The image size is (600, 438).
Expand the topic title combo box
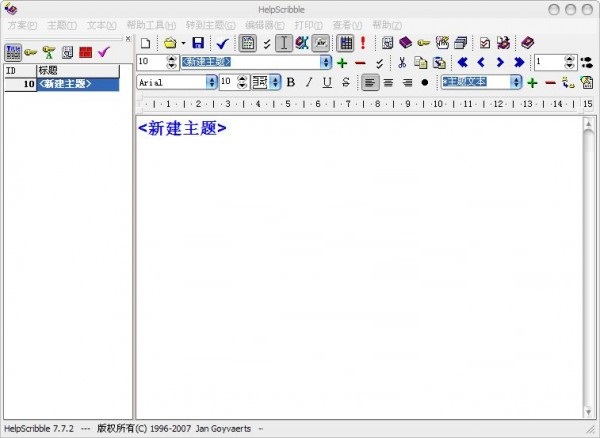click(x=327, y=63)
